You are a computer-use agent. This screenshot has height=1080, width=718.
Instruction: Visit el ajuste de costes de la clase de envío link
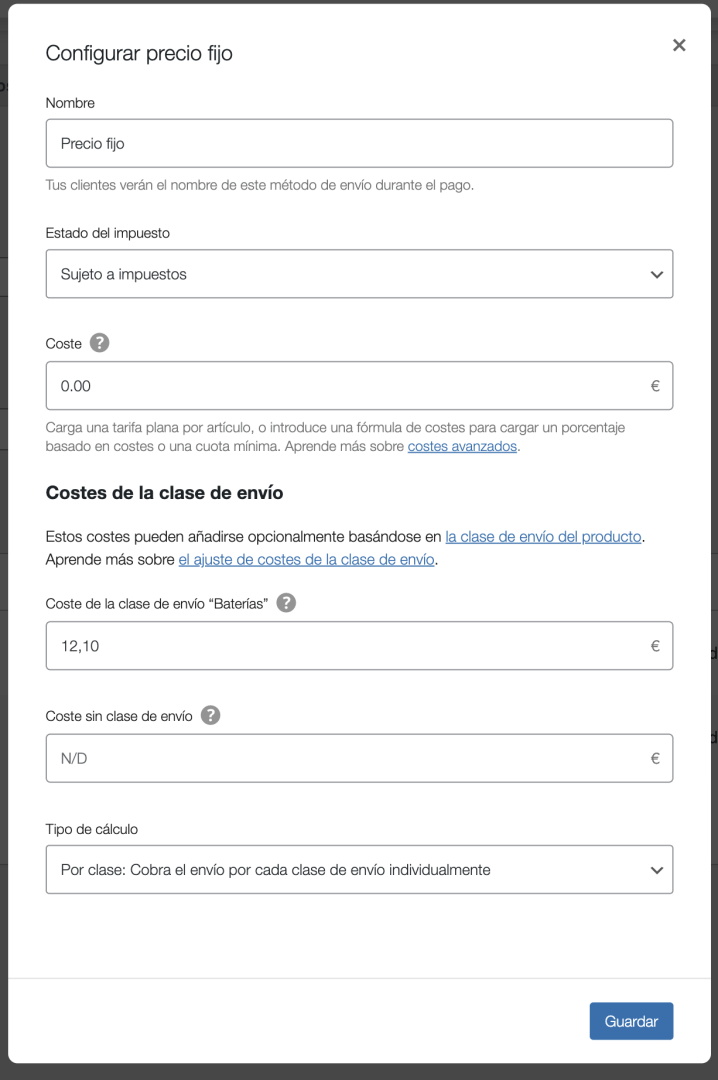point(306,559)
